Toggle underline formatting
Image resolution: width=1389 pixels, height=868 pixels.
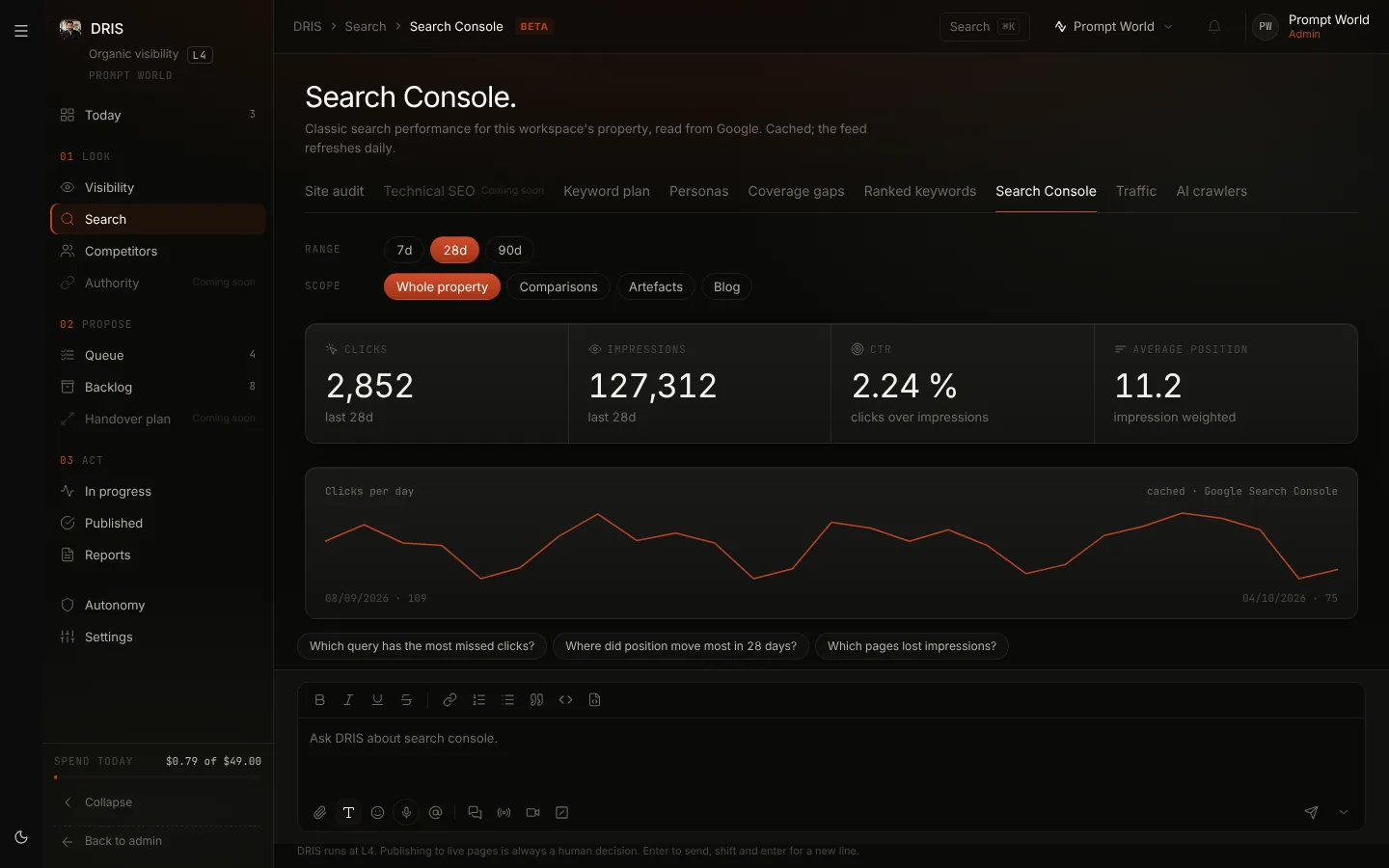(378, 700)
